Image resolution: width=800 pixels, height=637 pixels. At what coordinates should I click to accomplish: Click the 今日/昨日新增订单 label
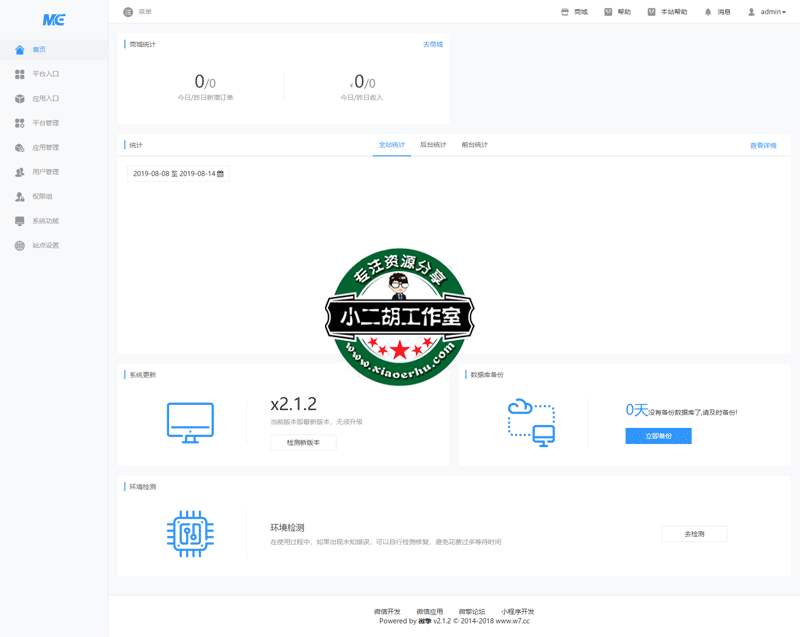point(206,97)
